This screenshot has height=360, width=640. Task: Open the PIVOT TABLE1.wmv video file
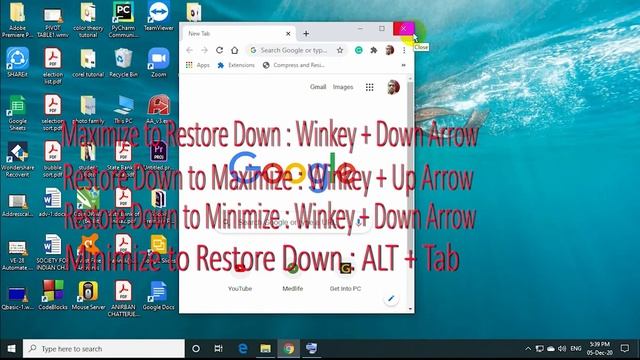click(x=53, y=22)
